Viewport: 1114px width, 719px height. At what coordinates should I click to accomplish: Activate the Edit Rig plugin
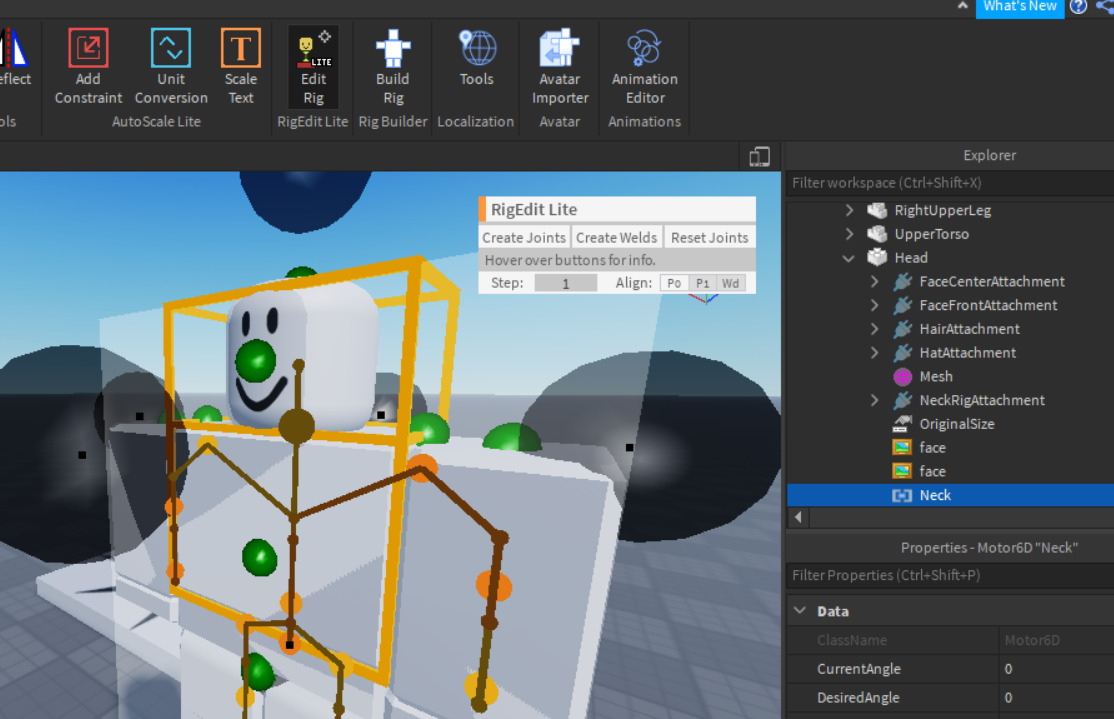pos(313,67)
